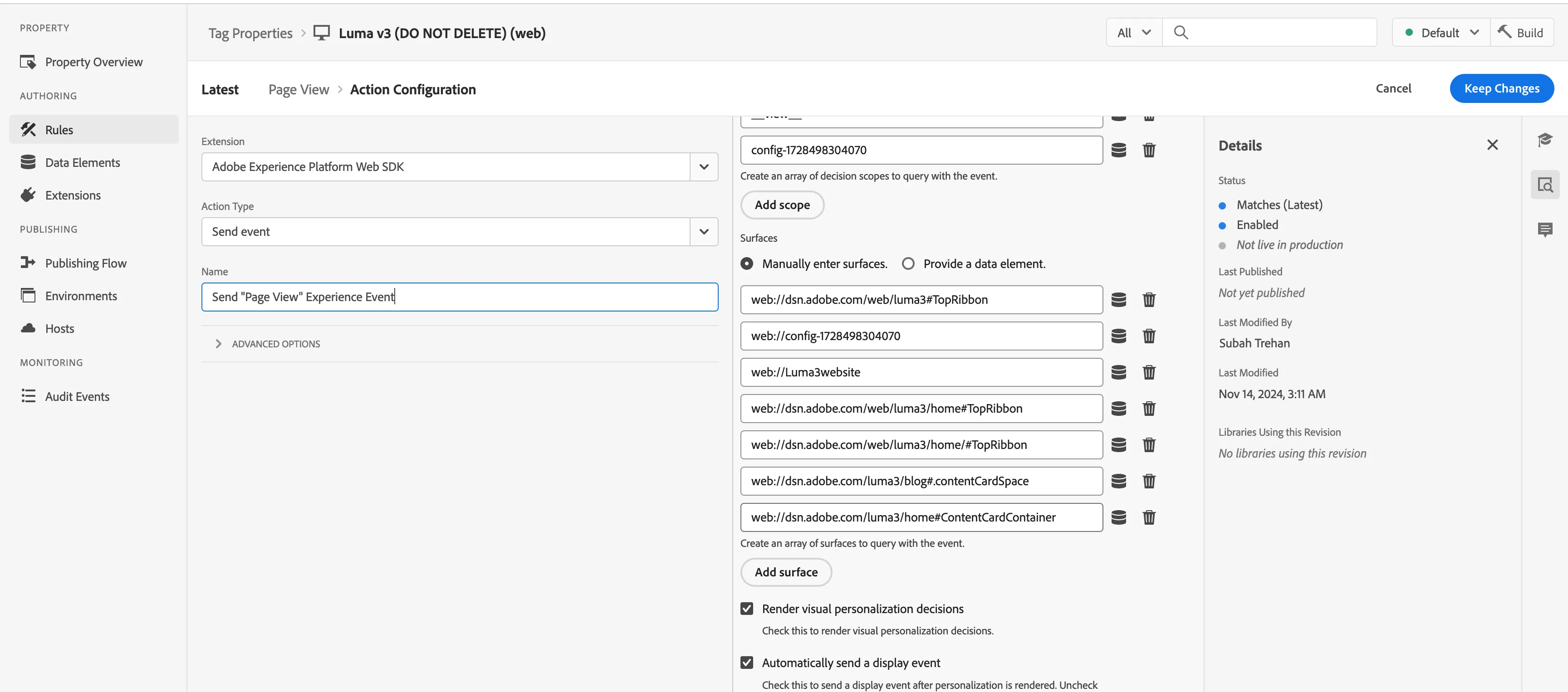
Task: Delete the config-1728498304070 decision scope
Action: 1149,151
